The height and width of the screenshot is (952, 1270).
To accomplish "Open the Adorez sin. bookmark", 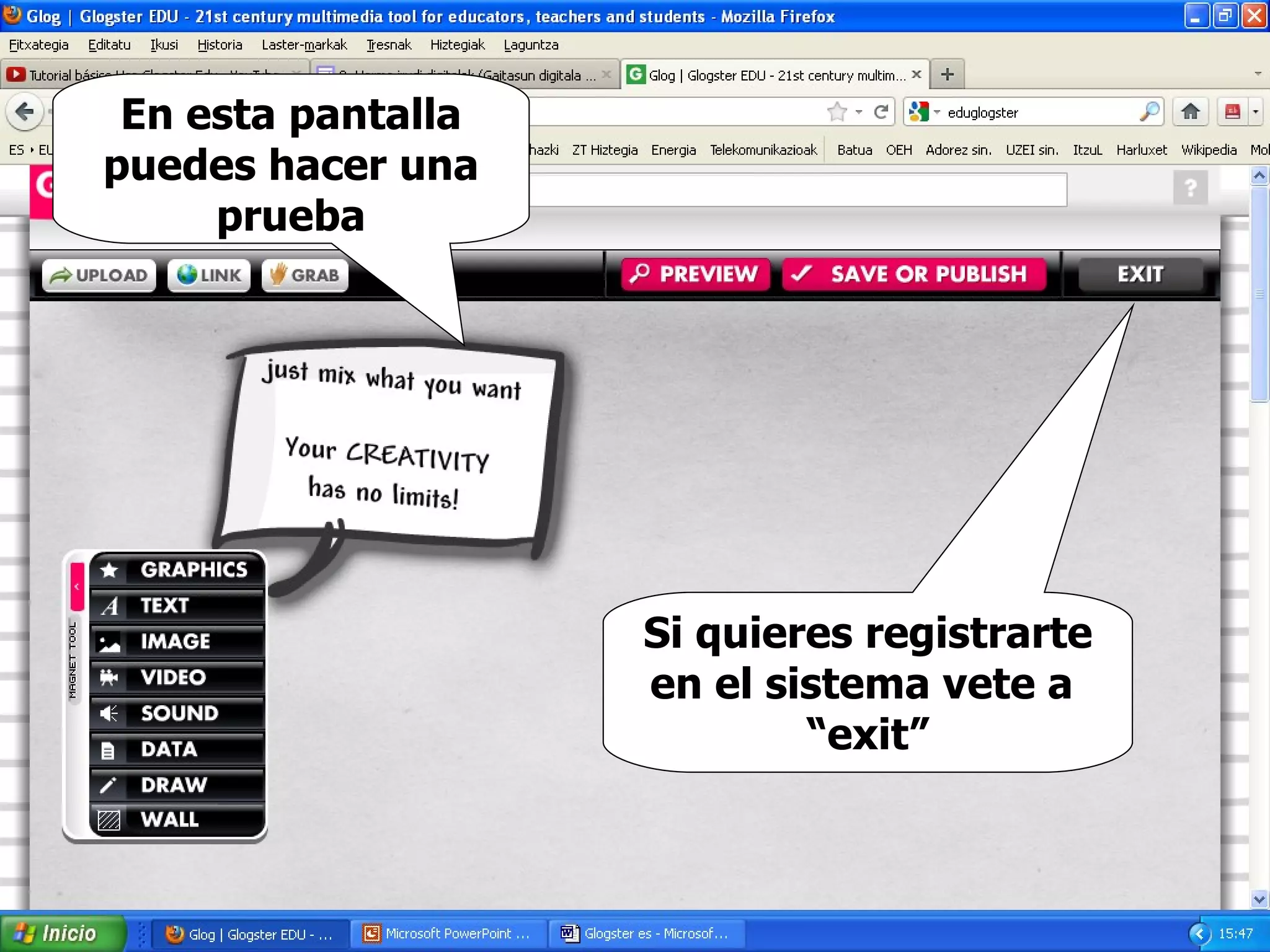I will click(x=959, y=150).
